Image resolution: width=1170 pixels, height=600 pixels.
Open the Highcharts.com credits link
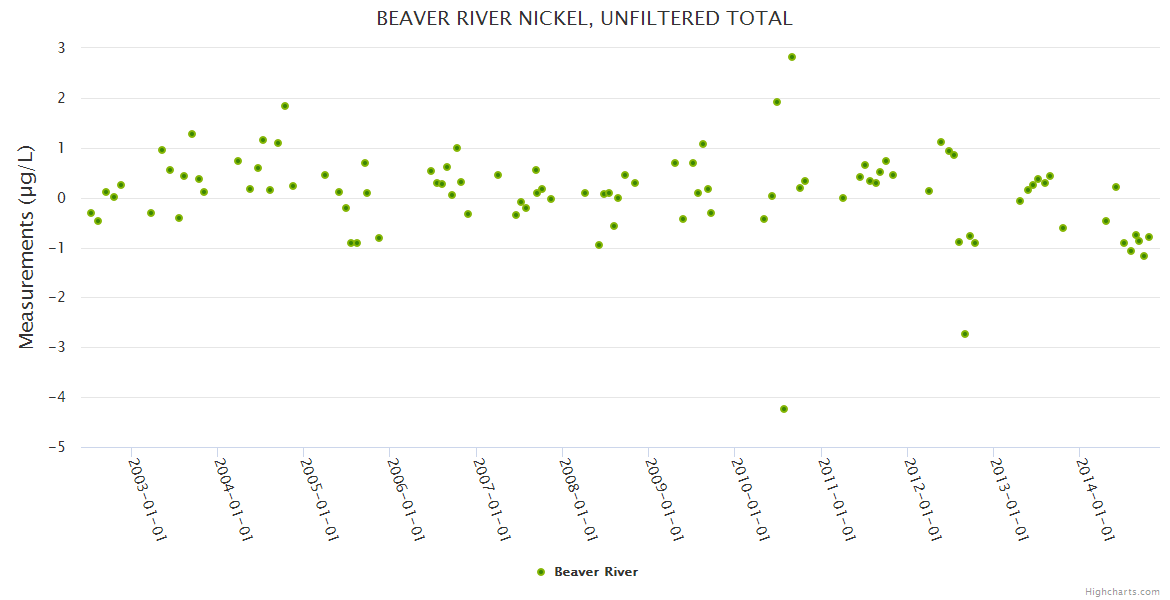(x=1122, y=591)
